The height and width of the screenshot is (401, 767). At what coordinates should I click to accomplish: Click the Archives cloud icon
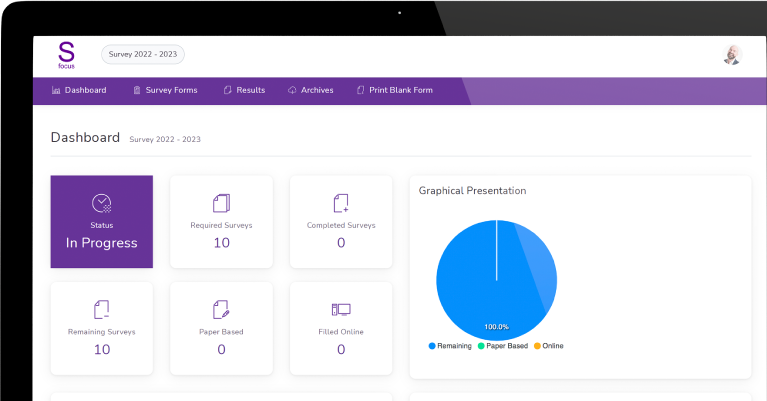(x=292, y=90)
